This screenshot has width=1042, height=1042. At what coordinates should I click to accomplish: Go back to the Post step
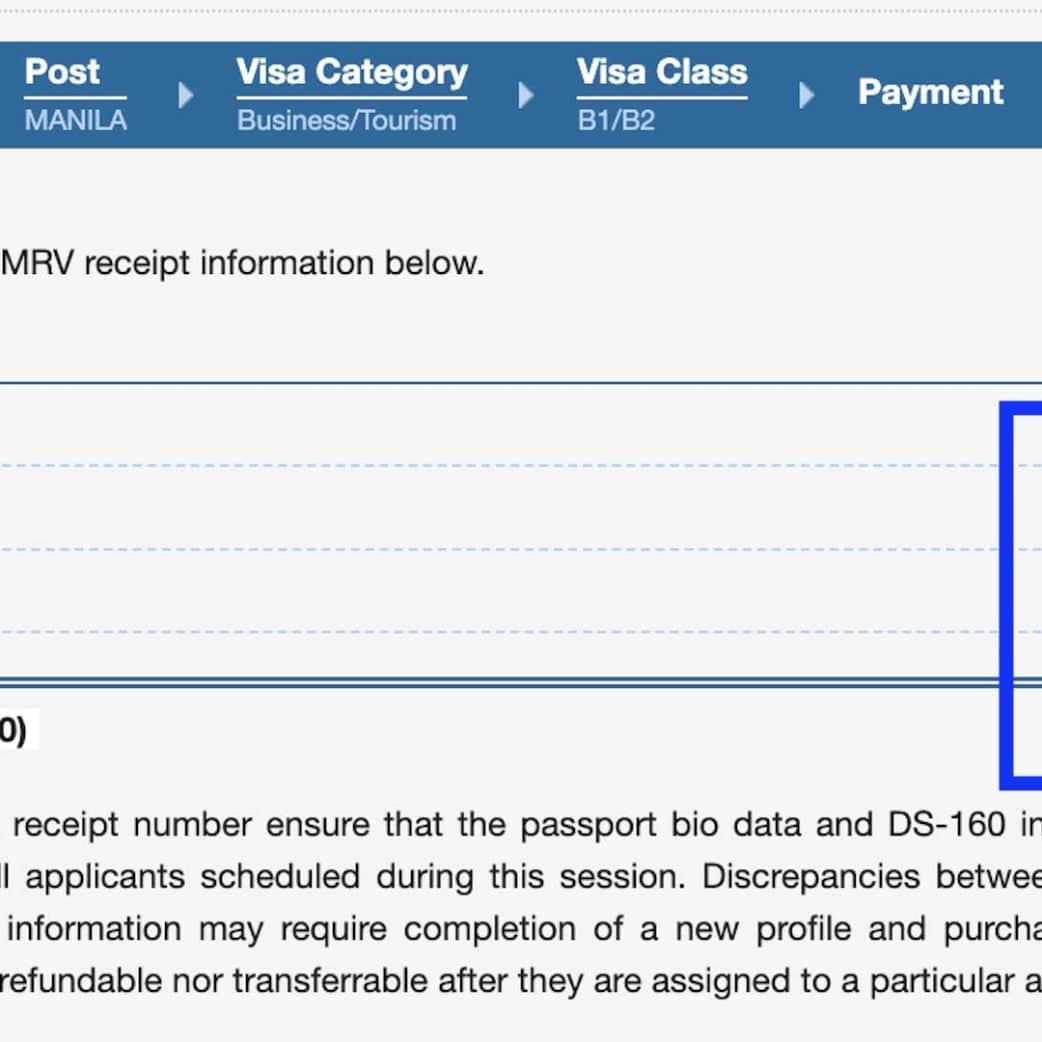62,72
